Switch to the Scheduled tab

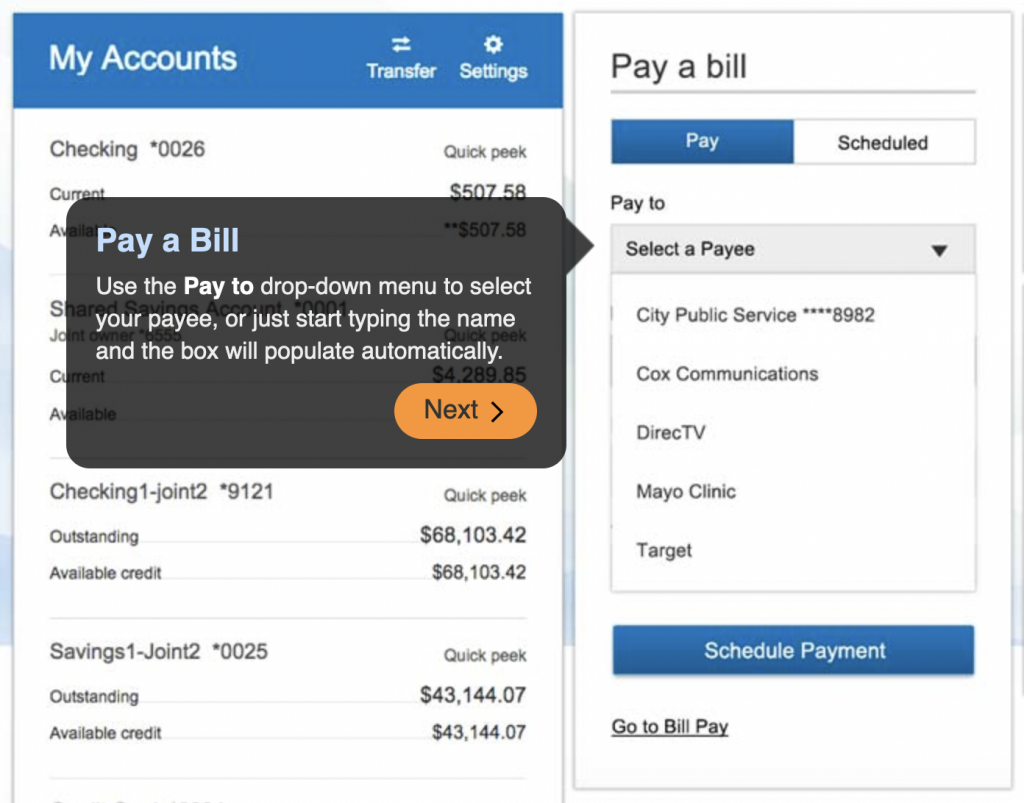pyautogui.click(x=884, y=142)
